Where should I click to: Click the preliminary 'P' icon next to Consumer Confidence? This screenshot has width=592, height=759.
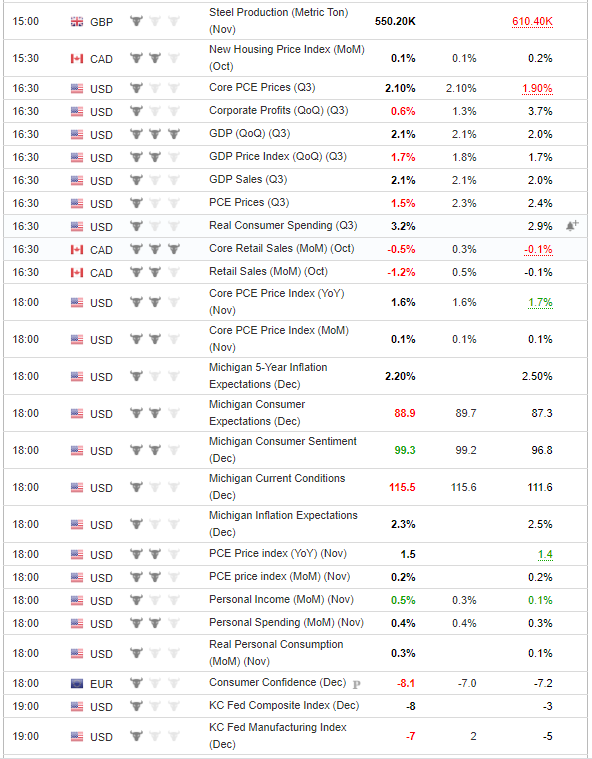357,684
